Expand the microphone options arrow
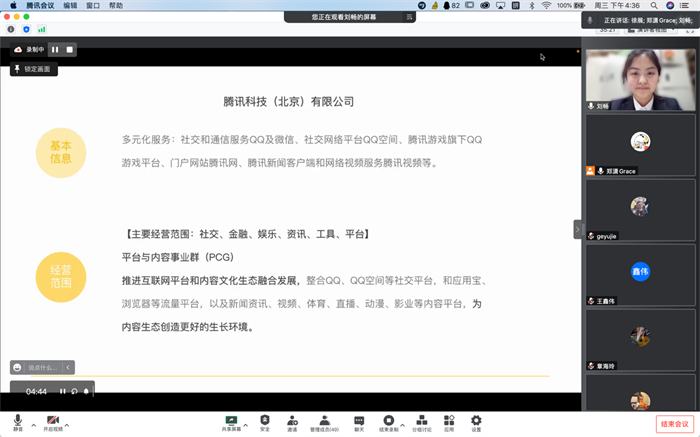The width and height of the screenshot is (700, 437). pyautogui.click(x=30, y=418)
